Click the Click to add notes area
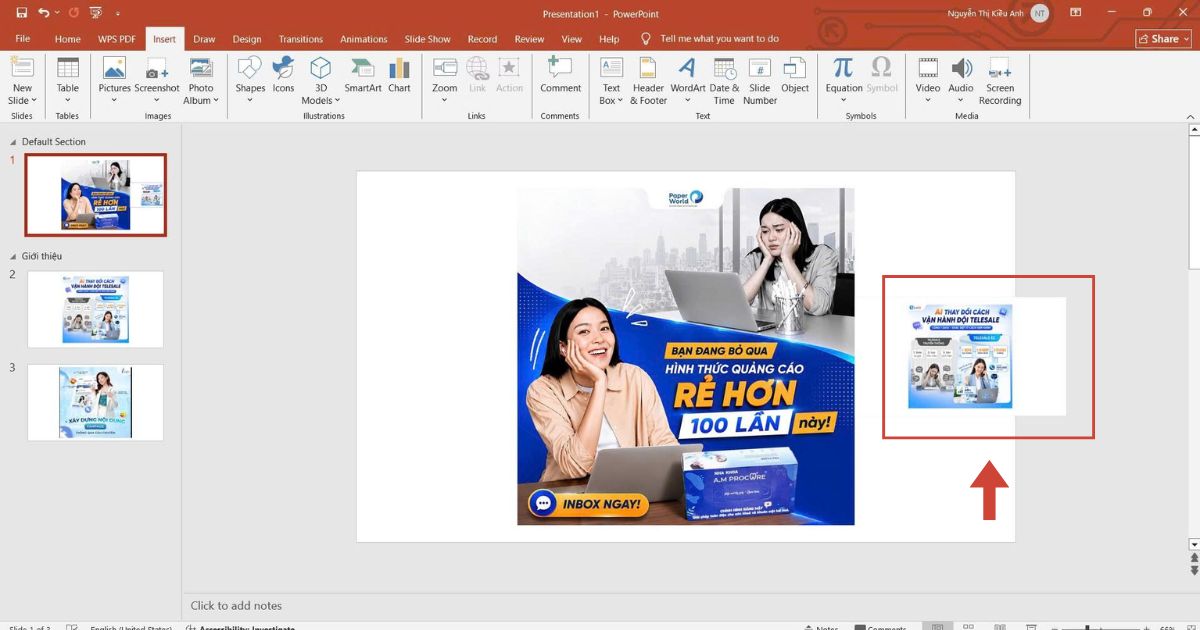This screenshot has width=1200, height=630. pos(236,605)
